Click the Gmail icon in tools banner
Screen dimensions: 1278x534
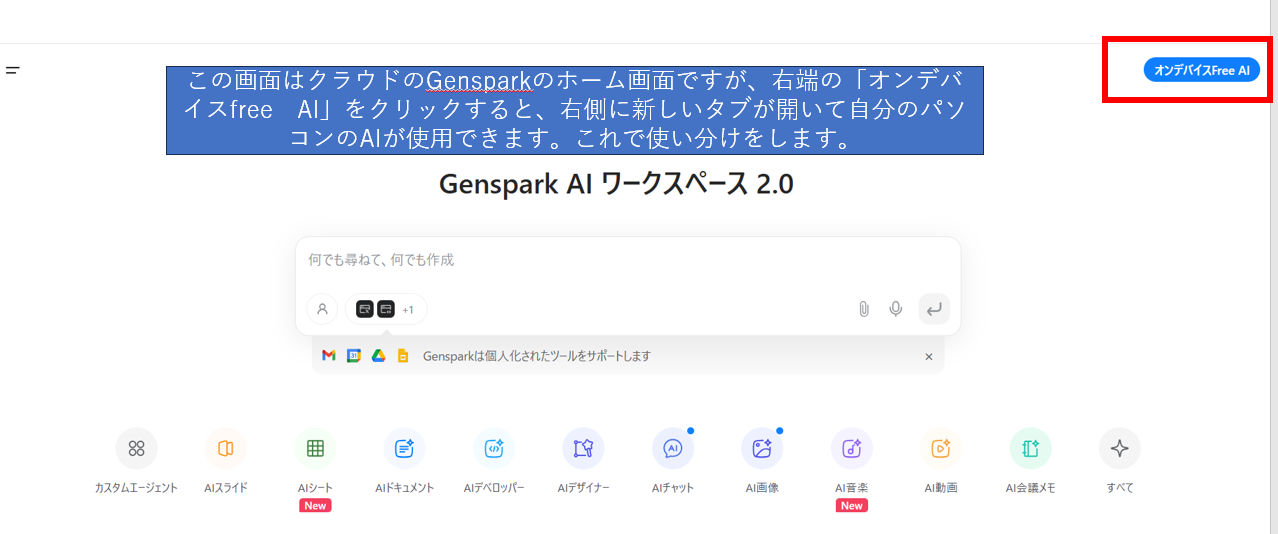tap(329, 356)
